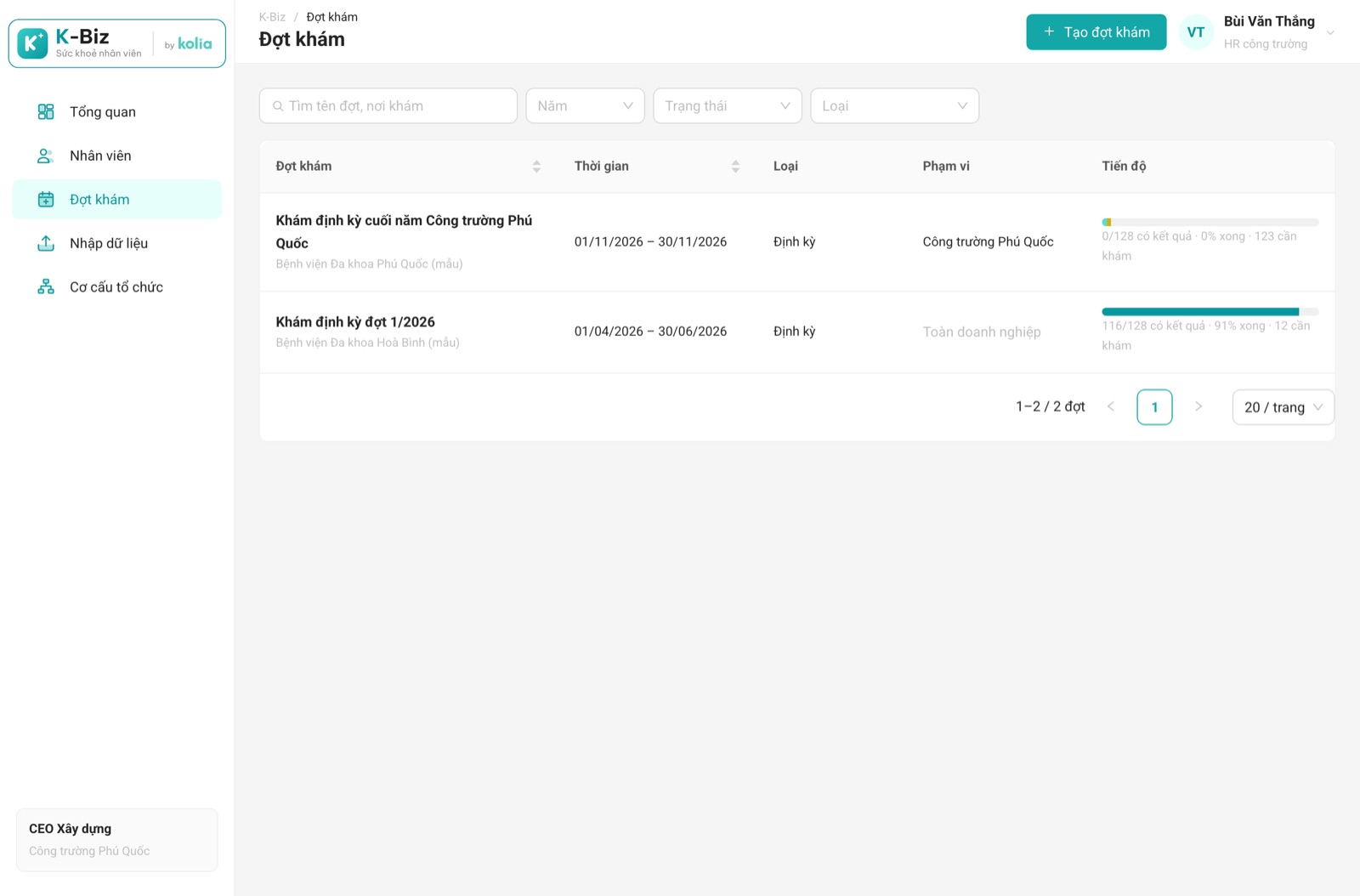Click the Tổng quan dashboard icon

(46, 111)
